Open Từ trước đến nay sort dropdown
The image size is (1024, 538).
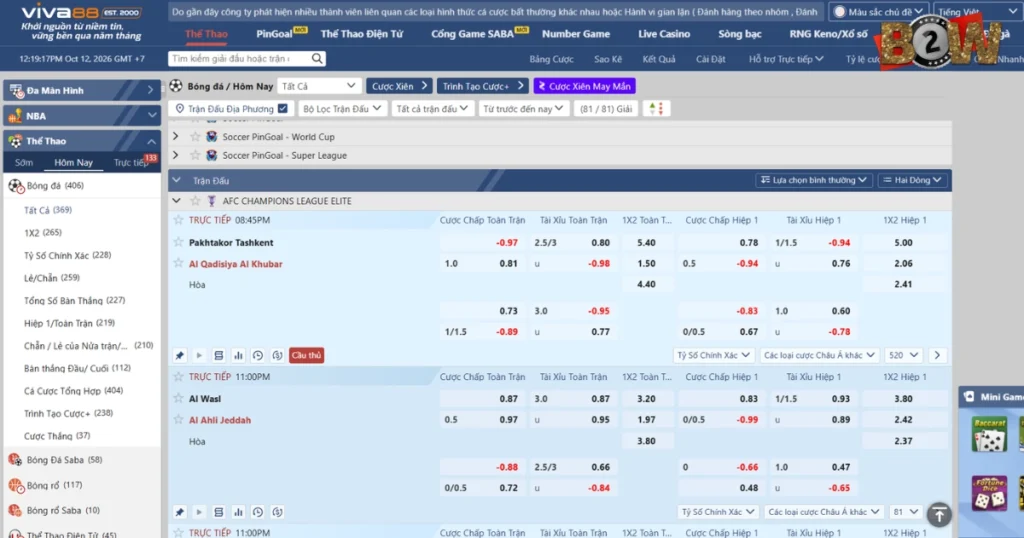(522, 108)
